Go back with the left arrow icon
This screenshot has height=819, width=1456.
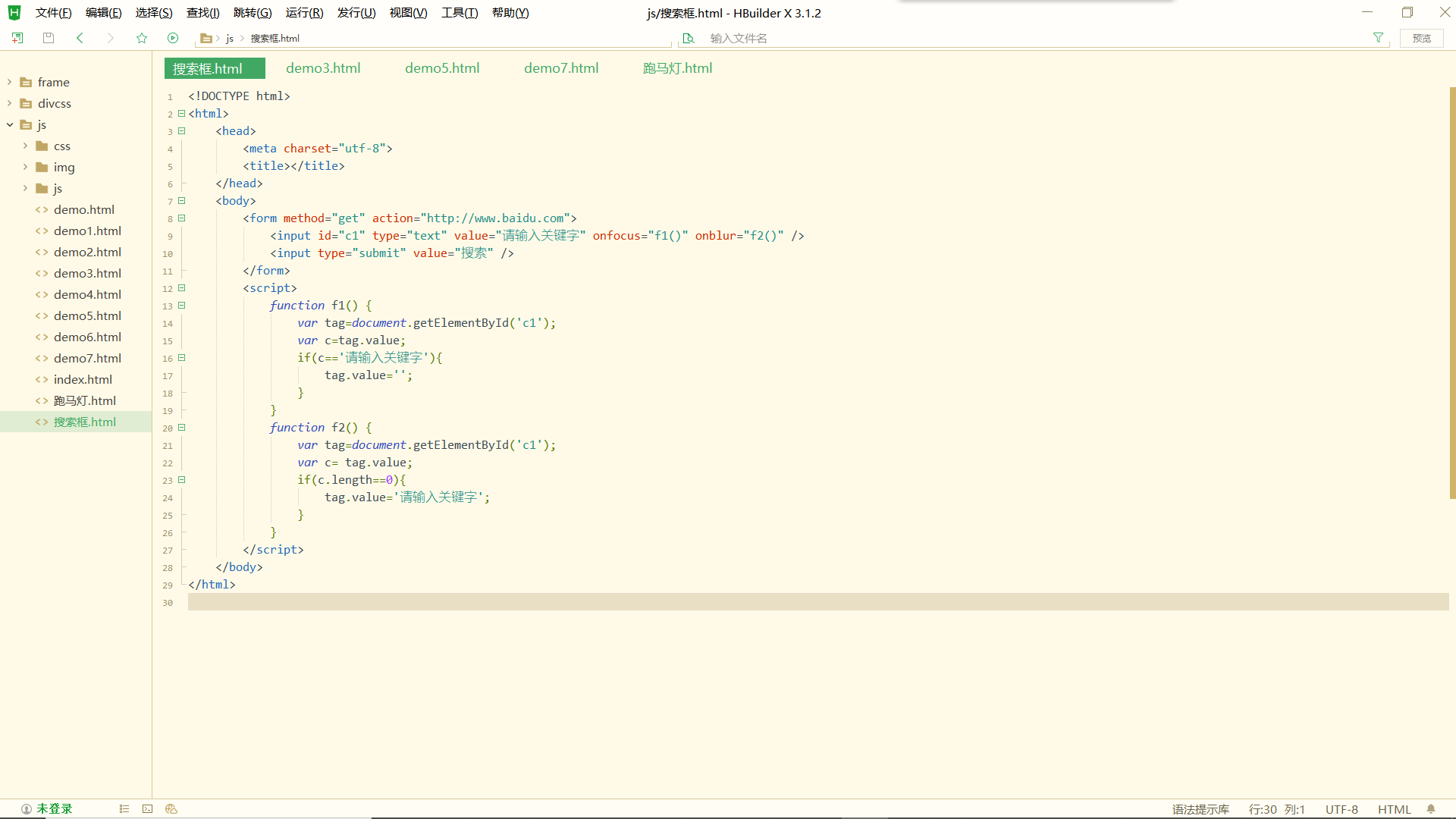[80, 38]
